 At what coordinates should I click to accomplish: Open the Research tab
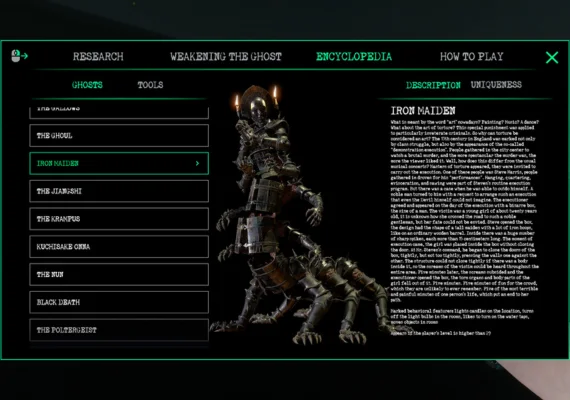click(98, 56)
